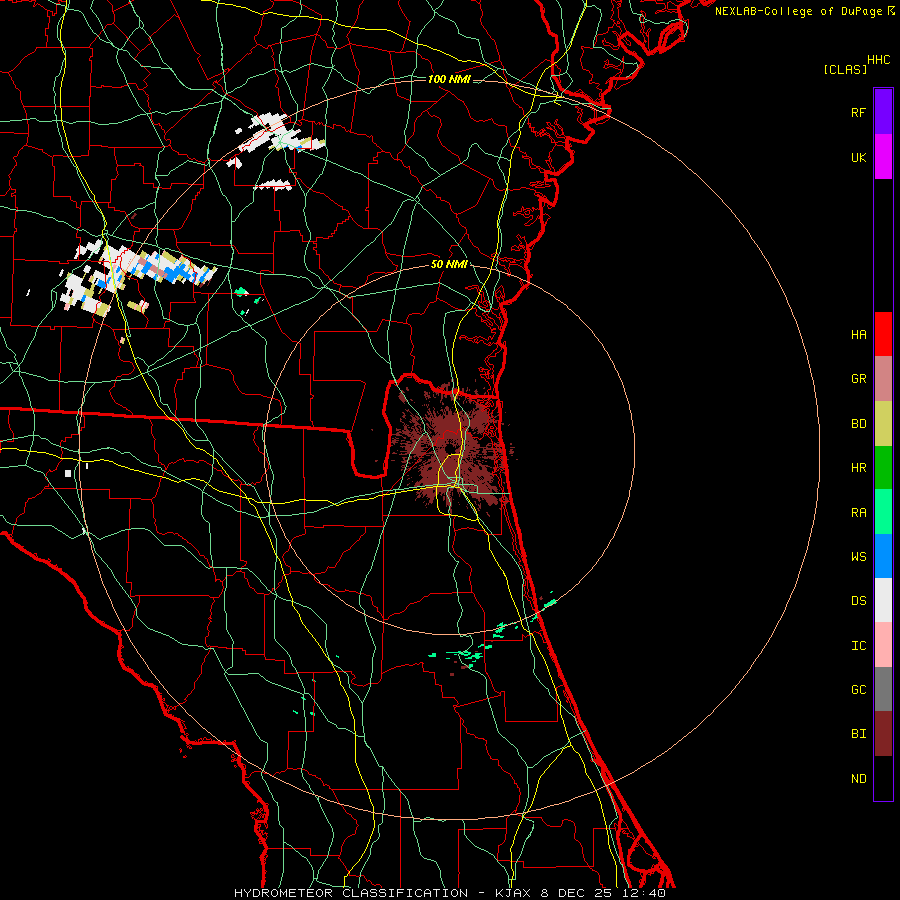Click the RA legend label
The image size is (900, 900).
pyautogui.click(x=858, y=513)
